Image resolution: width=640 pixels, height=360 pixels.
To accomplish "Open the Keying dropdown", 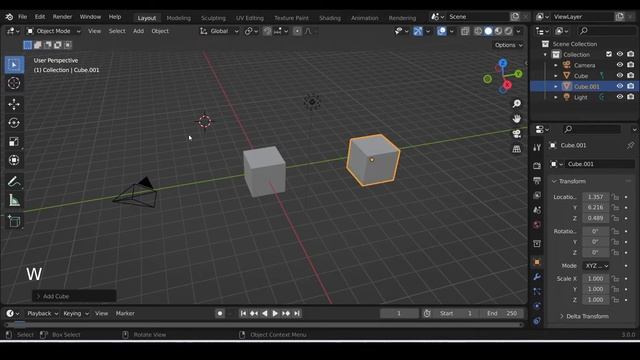I will tap(76, 313).
